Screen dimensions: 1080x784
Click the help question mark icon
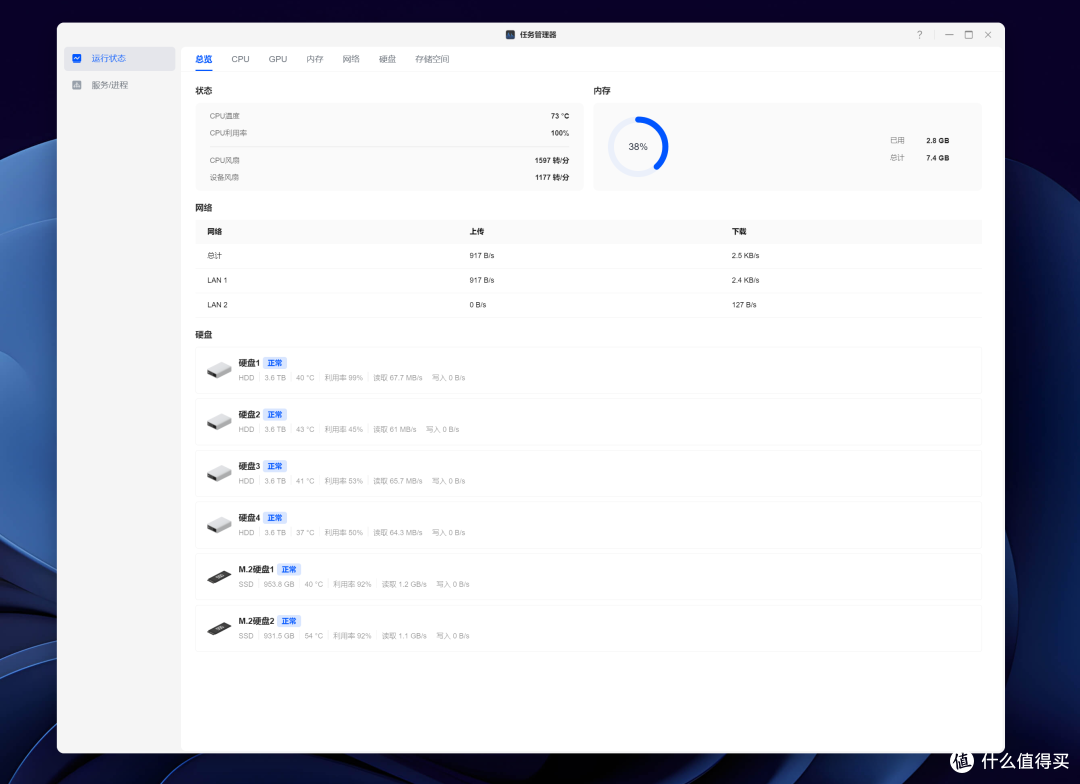coord(920,34)
